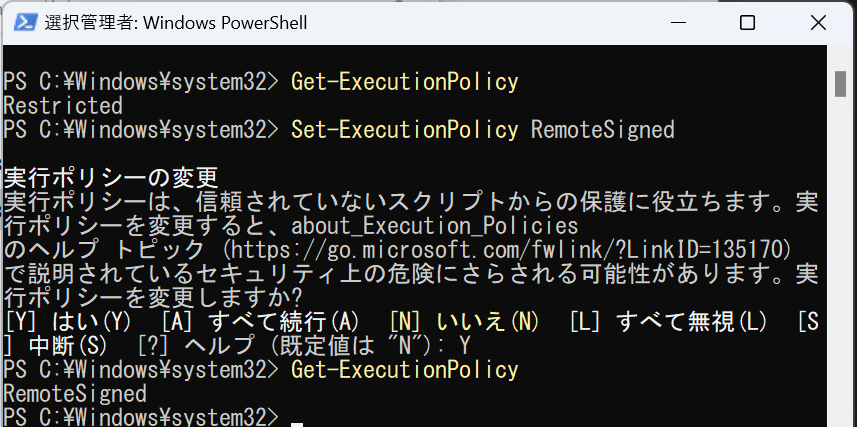Click the blinking cursor on the last prompt
The height and width of the screenshot is (427, 857).
pos(297,424)
